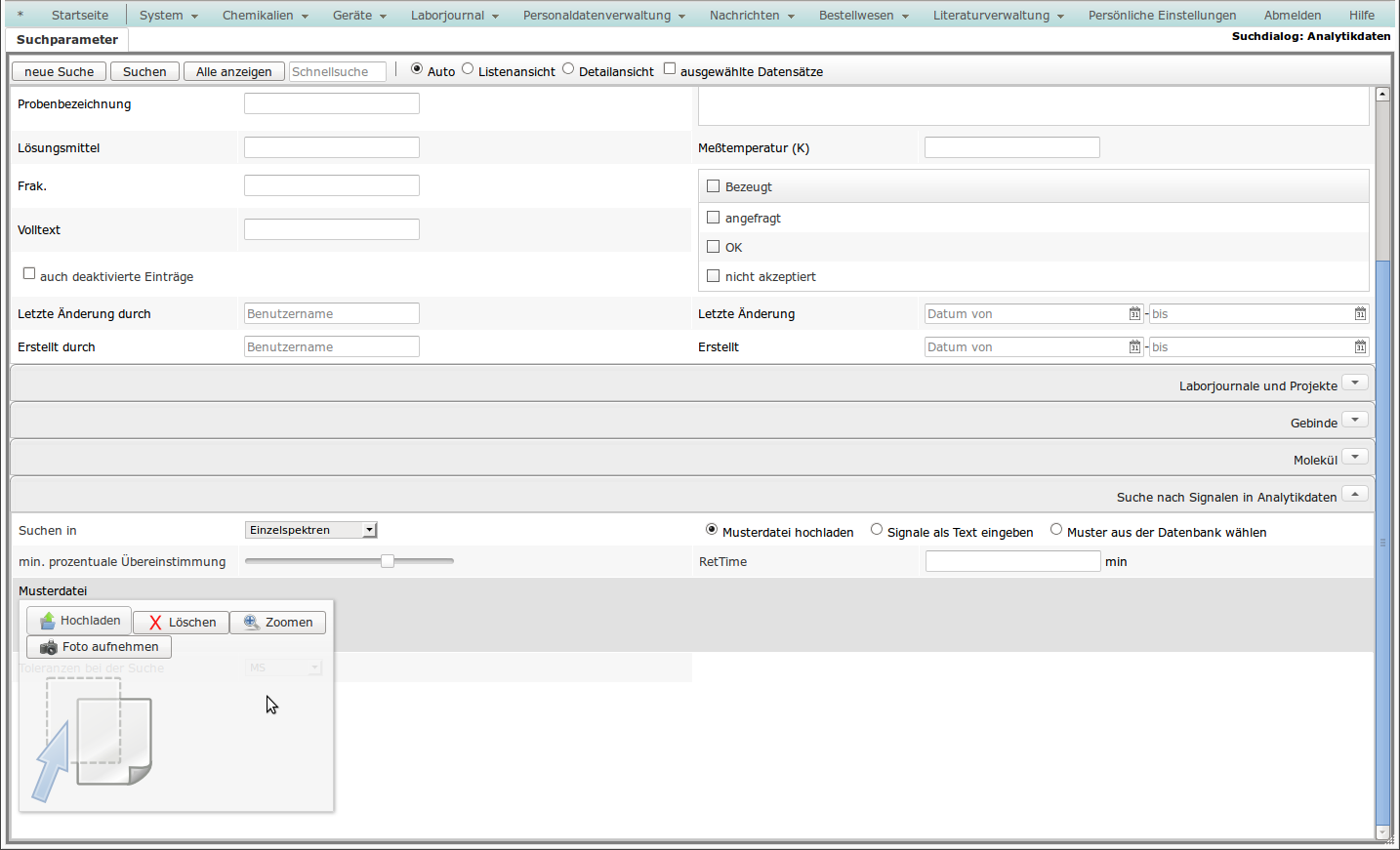Click the Alle anzeigen button
Screen dimensions: 1400x850
233,72
